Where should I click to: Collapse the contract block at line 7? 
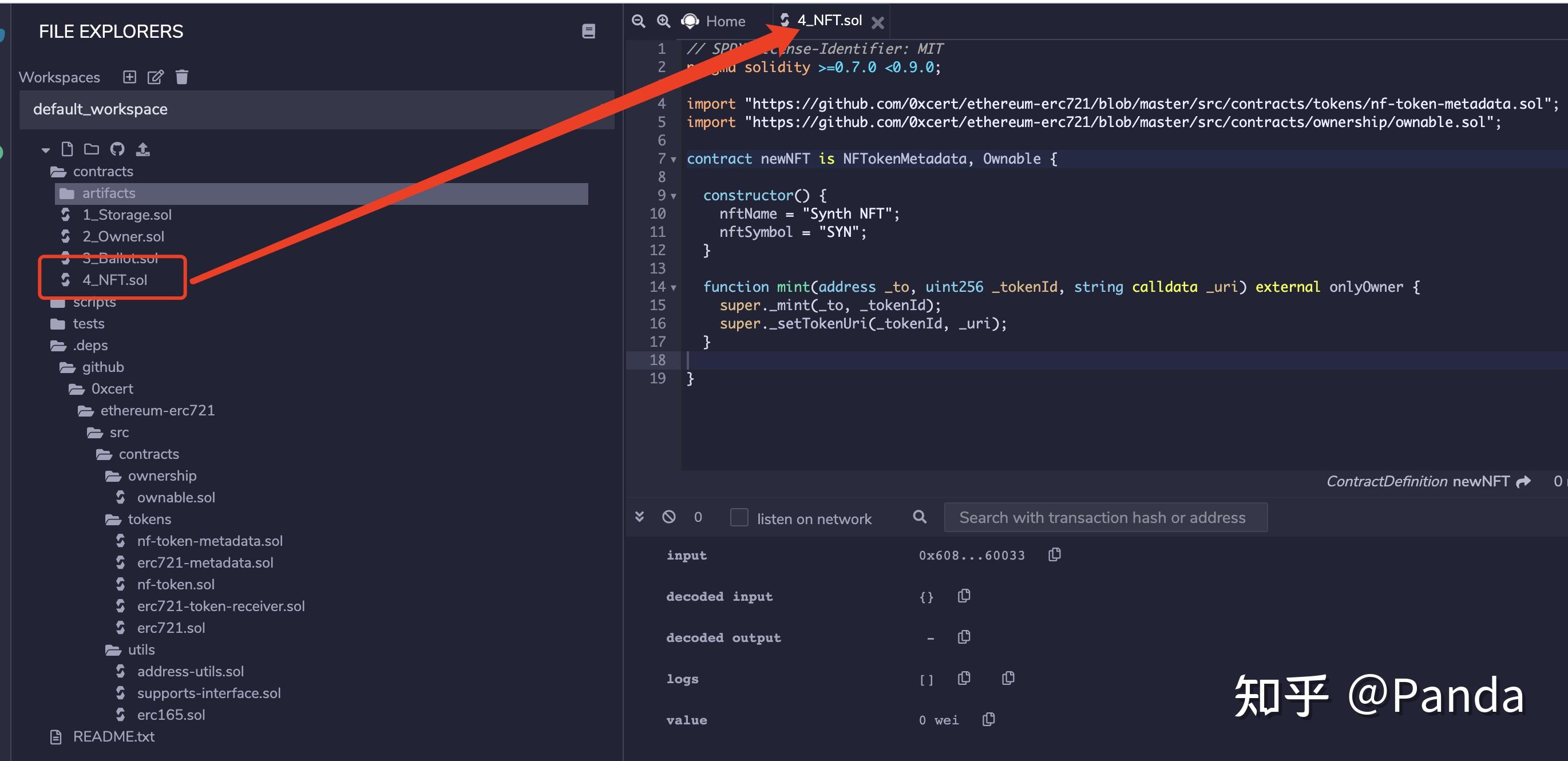[673, 160]
